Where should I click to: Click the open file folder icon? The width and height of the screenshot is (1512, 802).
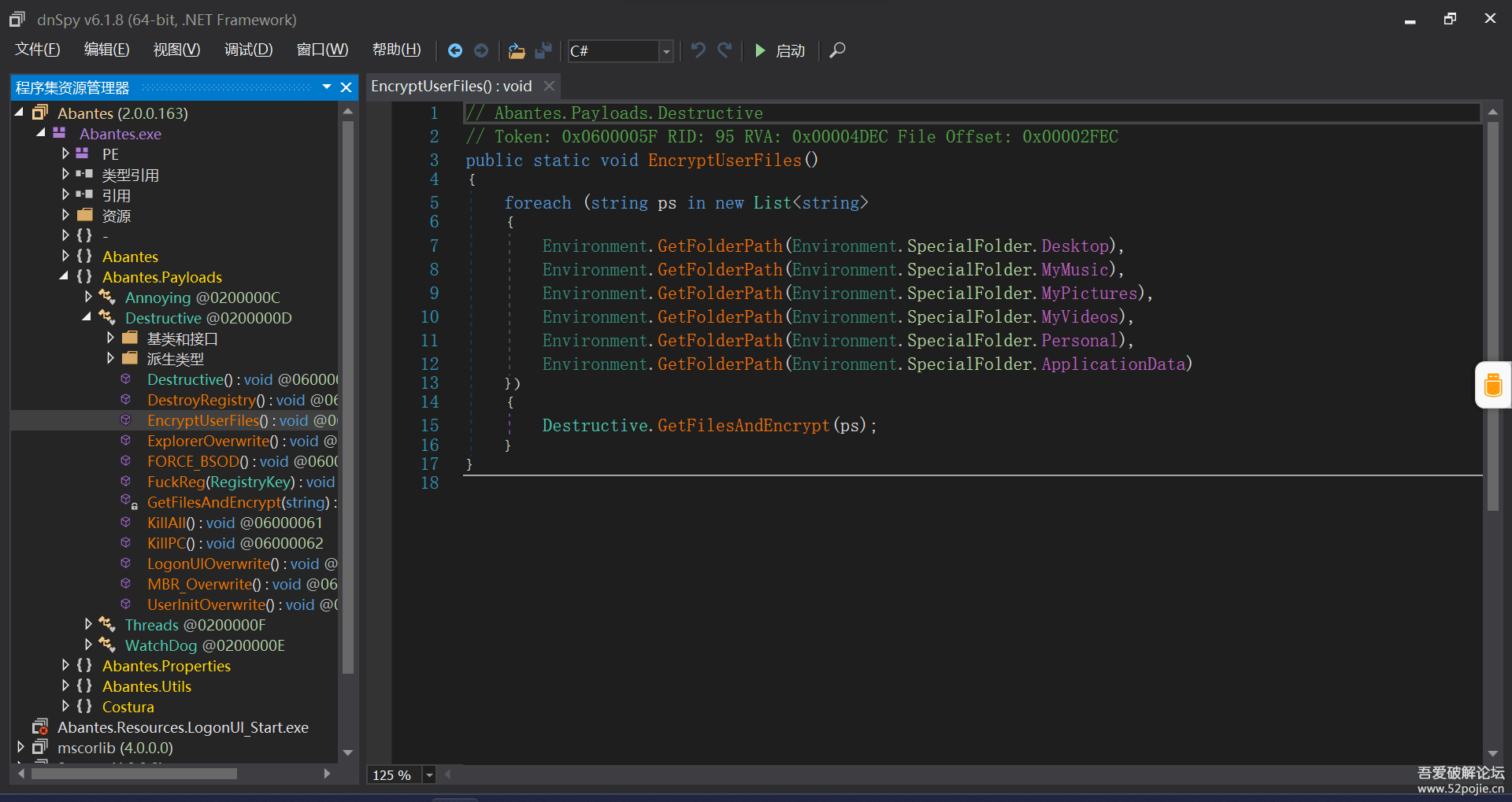[517, 50]
